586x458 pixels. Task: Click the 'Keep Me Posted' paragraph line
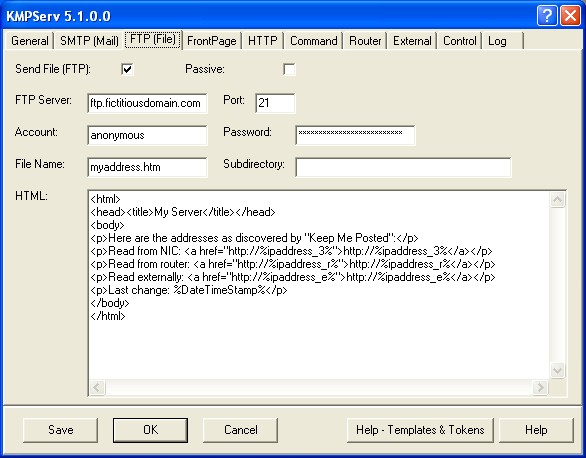click(x=254, y=238)
